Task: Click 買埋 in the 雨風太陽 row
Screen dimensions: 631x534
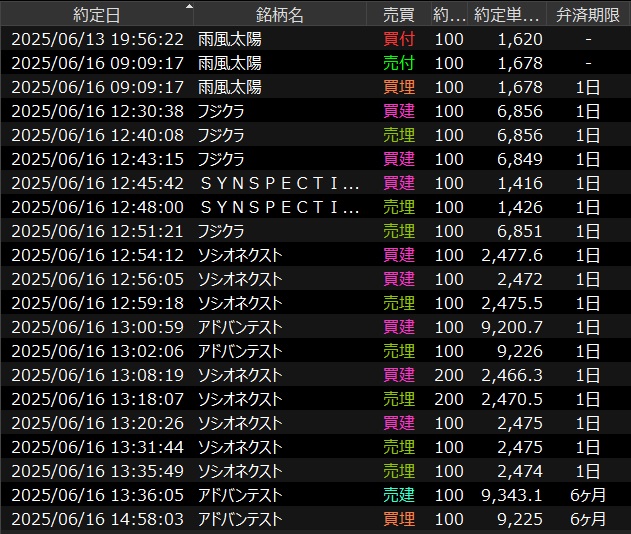Action: (x=398, y=87)
